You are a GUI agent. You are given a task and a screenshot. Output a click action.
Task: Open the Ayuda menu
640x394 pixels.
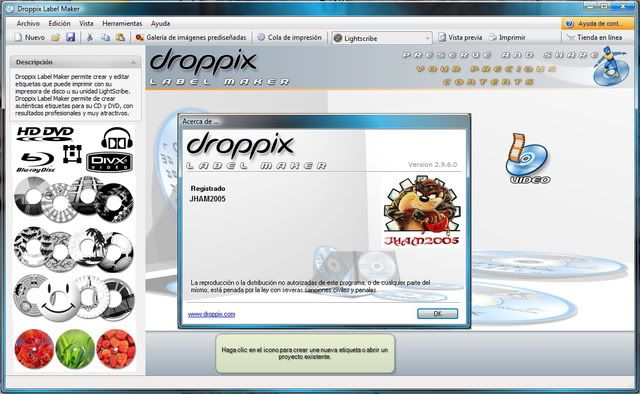point(160,23)
